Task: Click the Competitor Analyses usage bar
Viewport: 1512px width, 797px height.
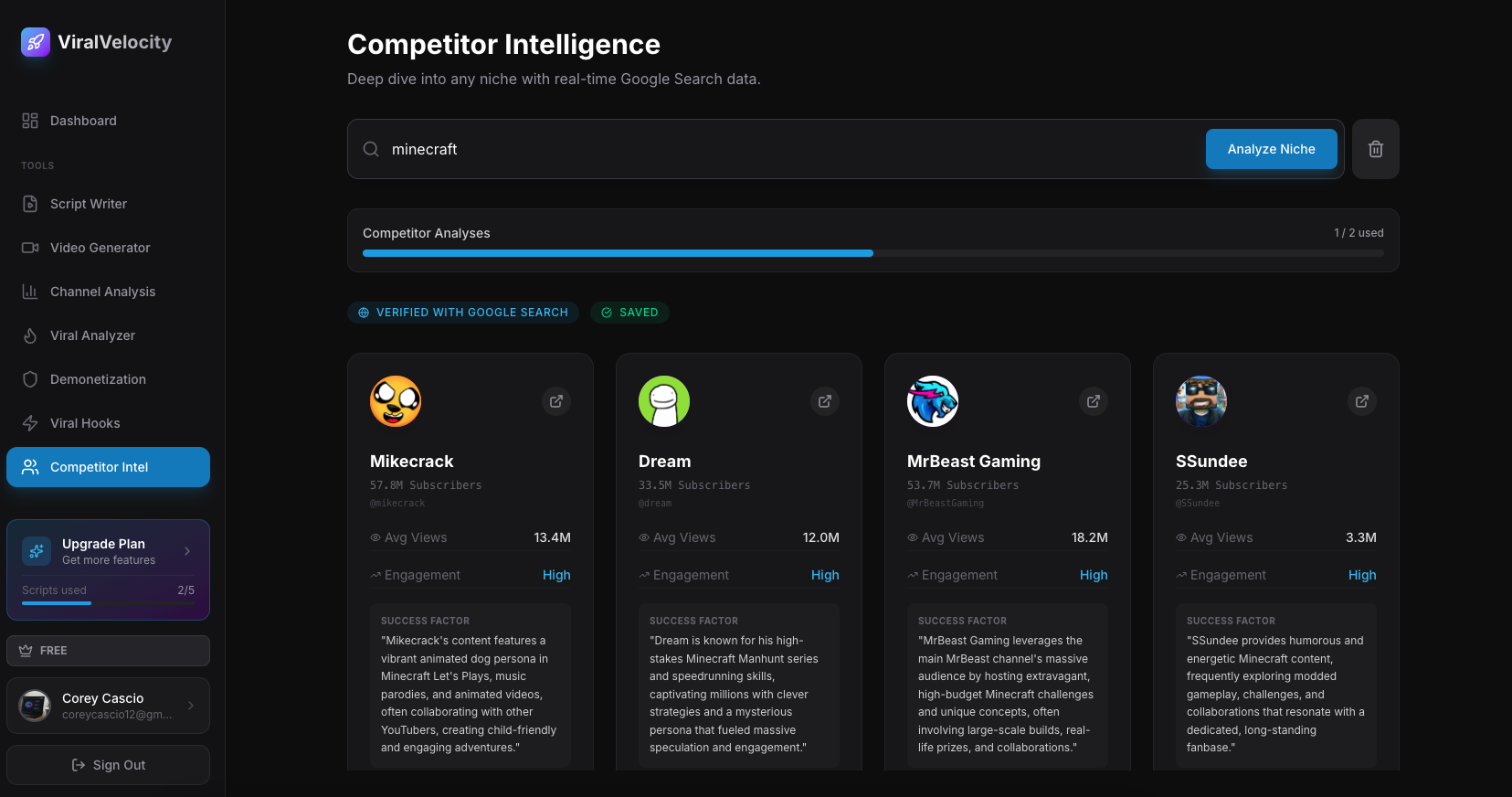Action: [x=873, y=253]
